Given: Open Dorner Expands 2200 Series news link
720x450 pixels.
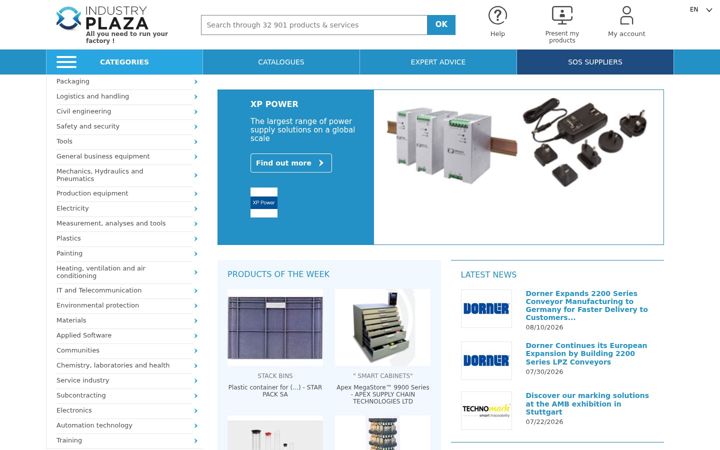Looking at the screenshot, I should click(x=586, y=305).
